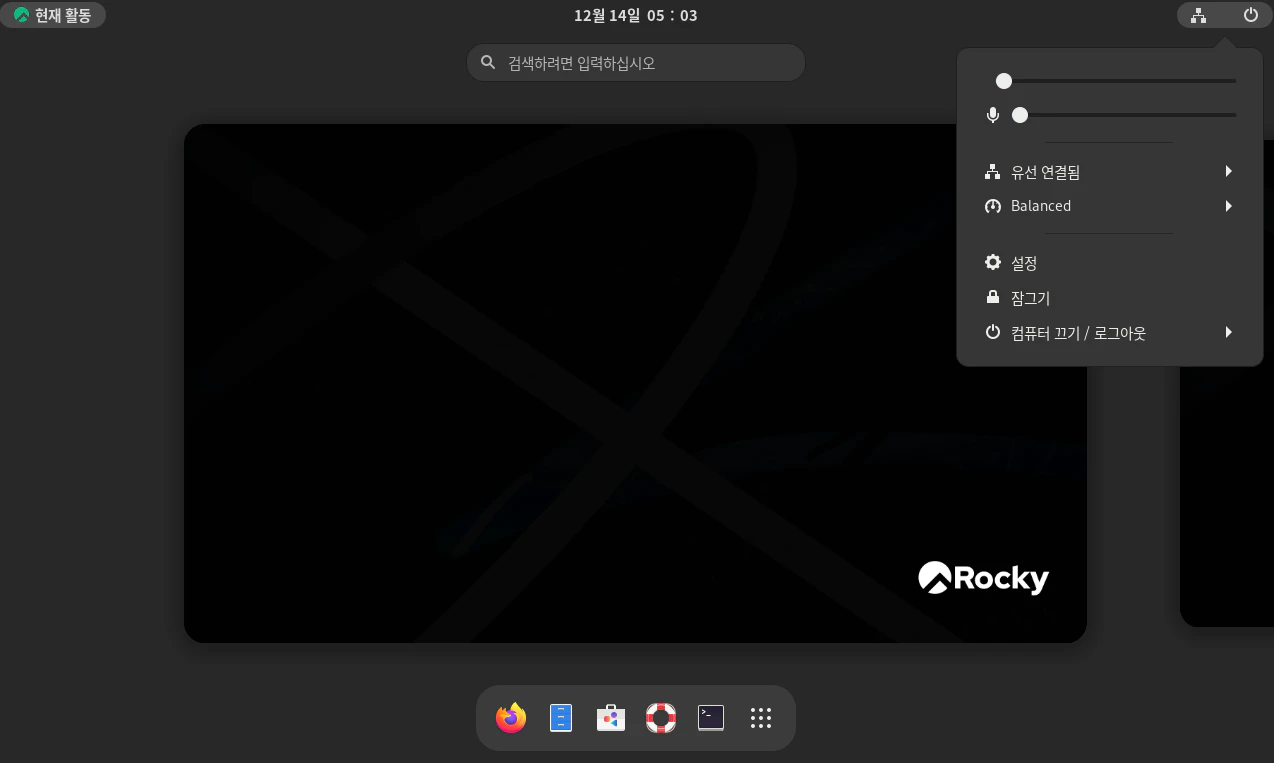The image size is (1274, 763).
Task: Click the microphone icon in system menu
Action: 993,115
